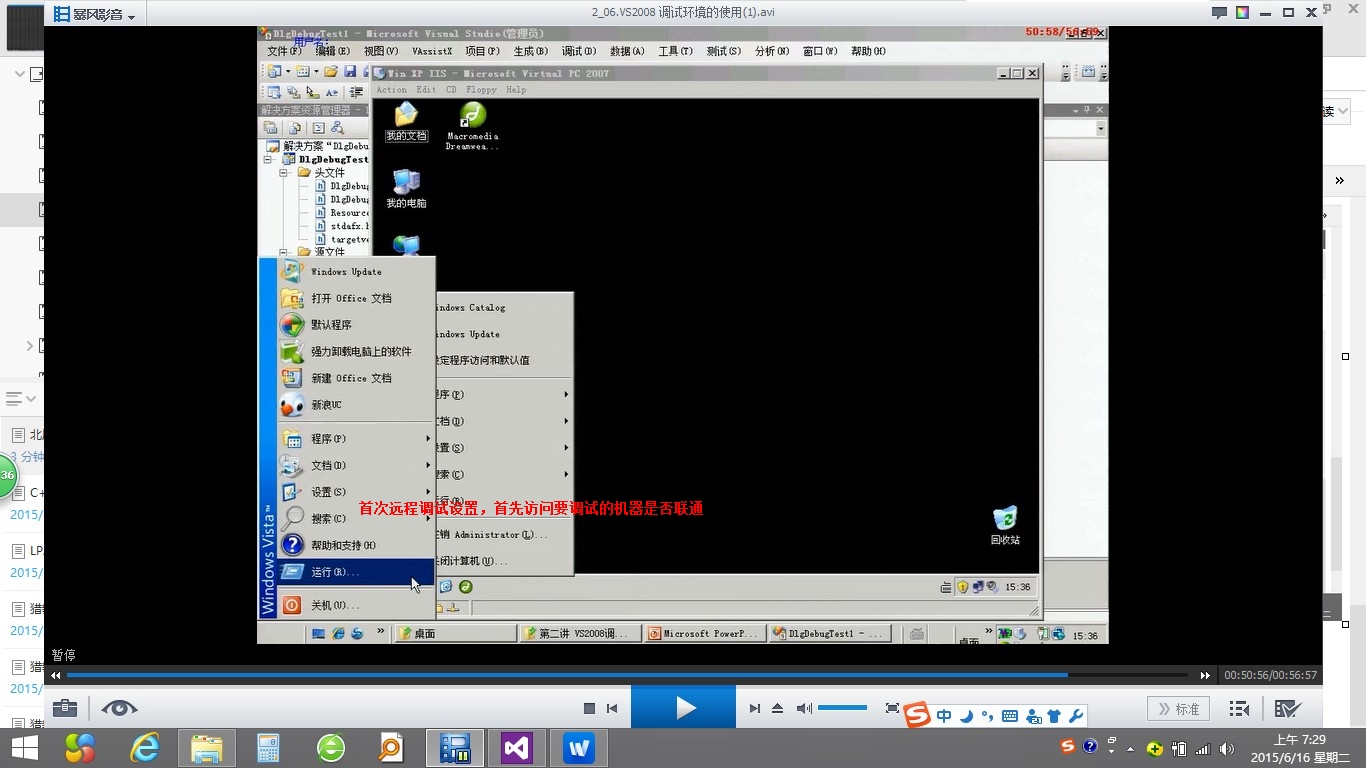The height and width of the screenshot is (768, 1366).
Task: Open the skin color icon in title bar
Action: coord(1242,13)
